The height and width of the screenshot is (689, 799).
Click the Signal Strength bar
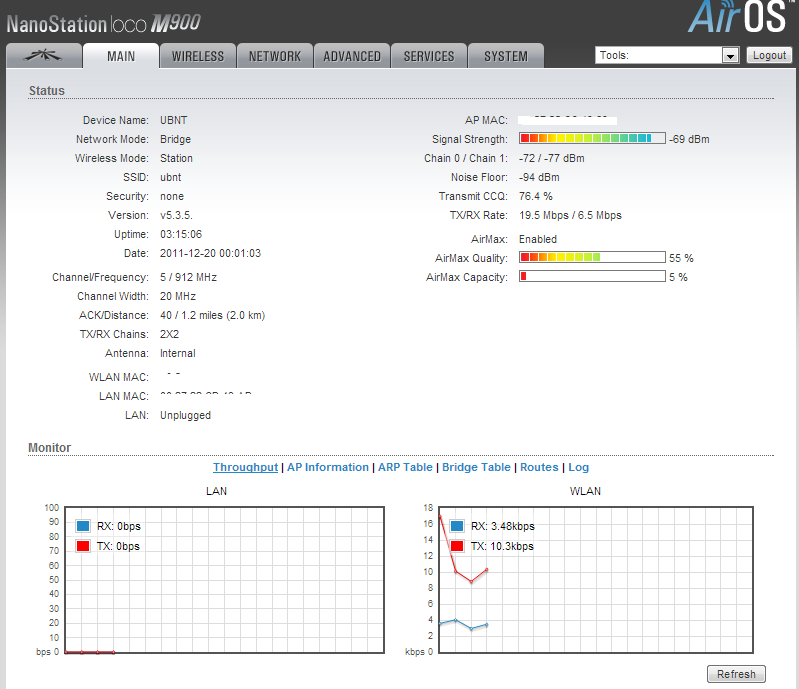tap(592, 138)
